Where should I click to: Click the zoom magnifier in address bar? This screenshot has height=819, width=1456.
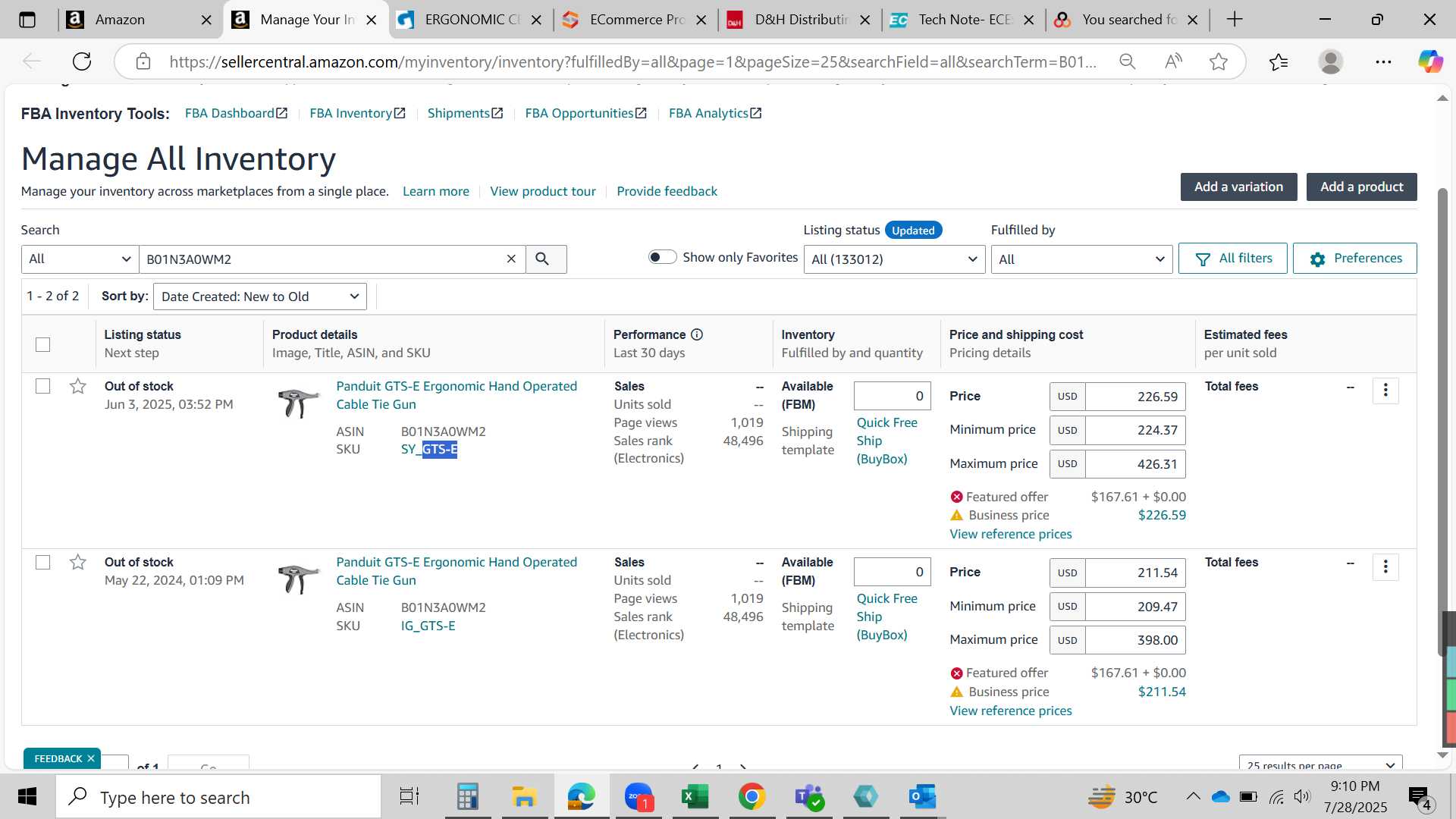(x=1128, y=61)
